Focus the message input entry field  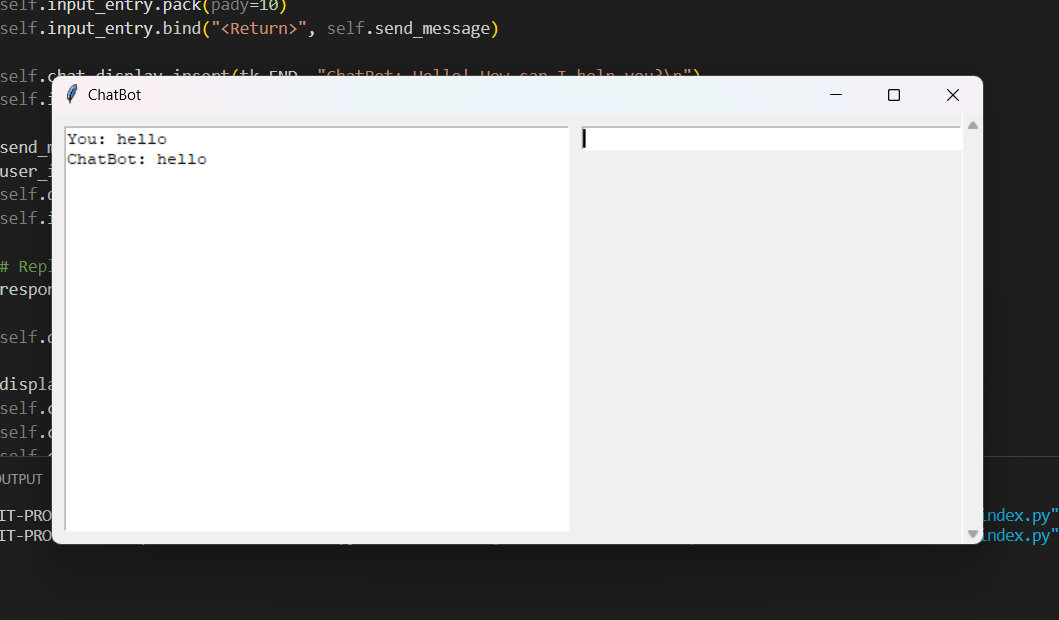770,139
